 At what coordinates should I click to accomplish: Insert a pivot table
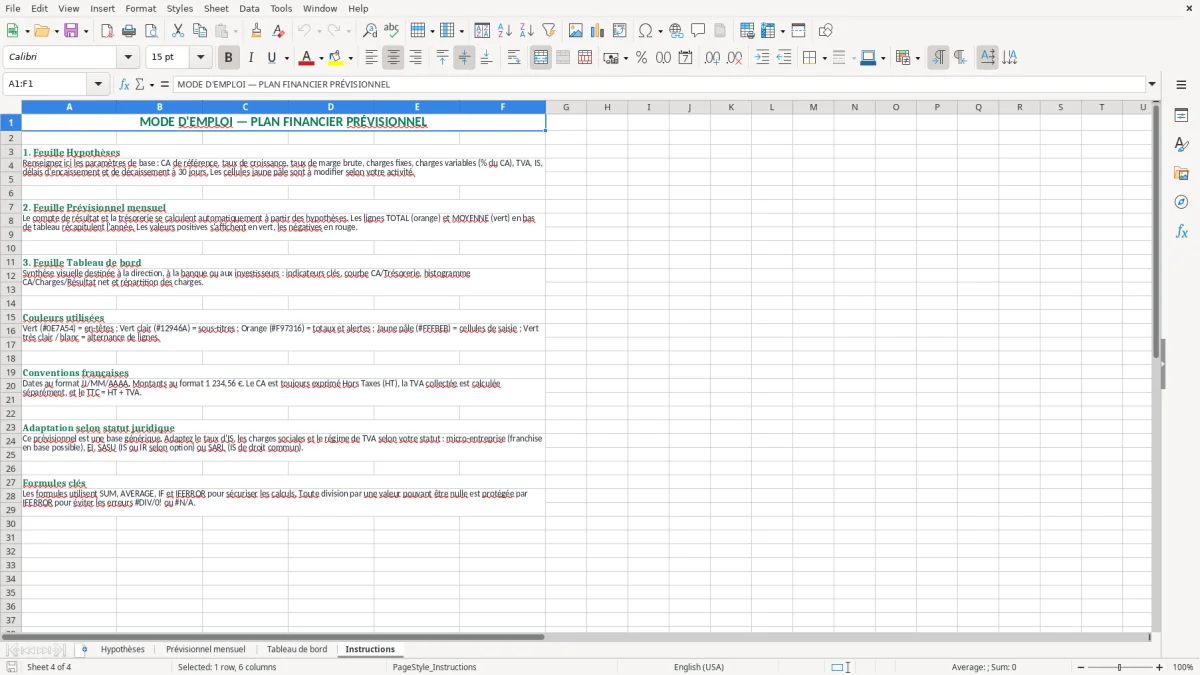pyautogui.click(x=619, y=31)
